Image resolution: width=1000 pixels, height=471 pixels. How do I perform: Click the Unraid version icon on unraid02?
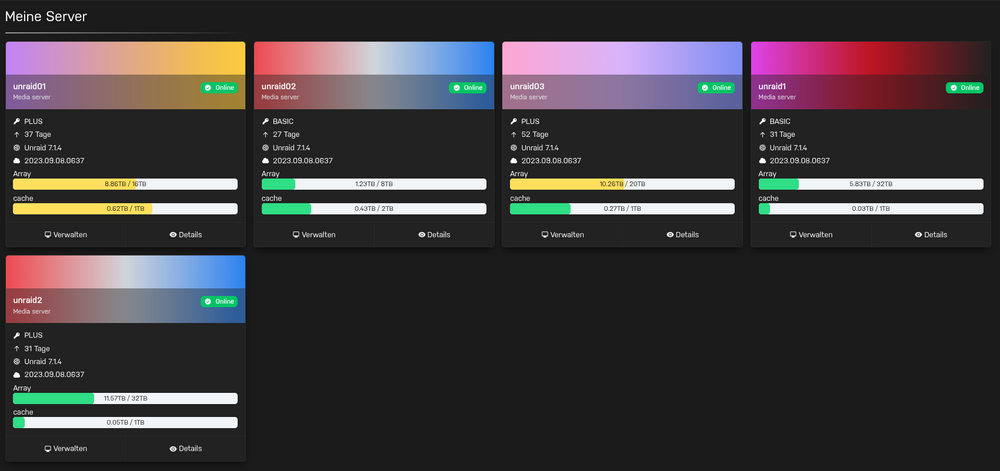265,148
